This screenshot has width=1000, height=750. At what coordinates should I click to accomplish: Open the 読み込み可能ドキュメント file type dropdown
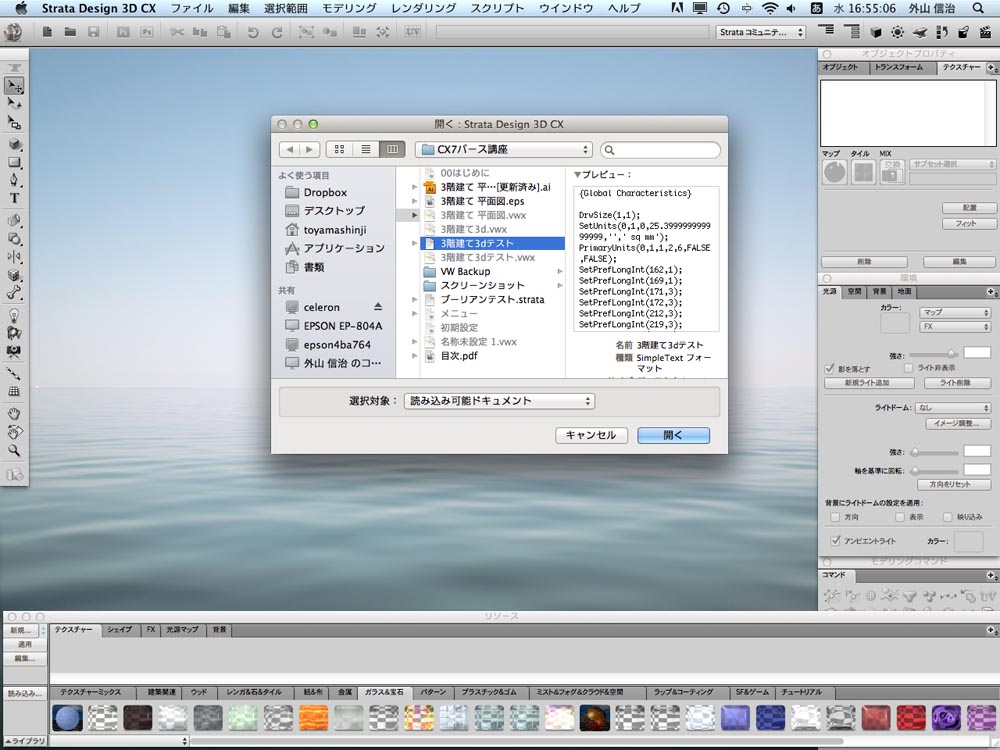(499, 401)
